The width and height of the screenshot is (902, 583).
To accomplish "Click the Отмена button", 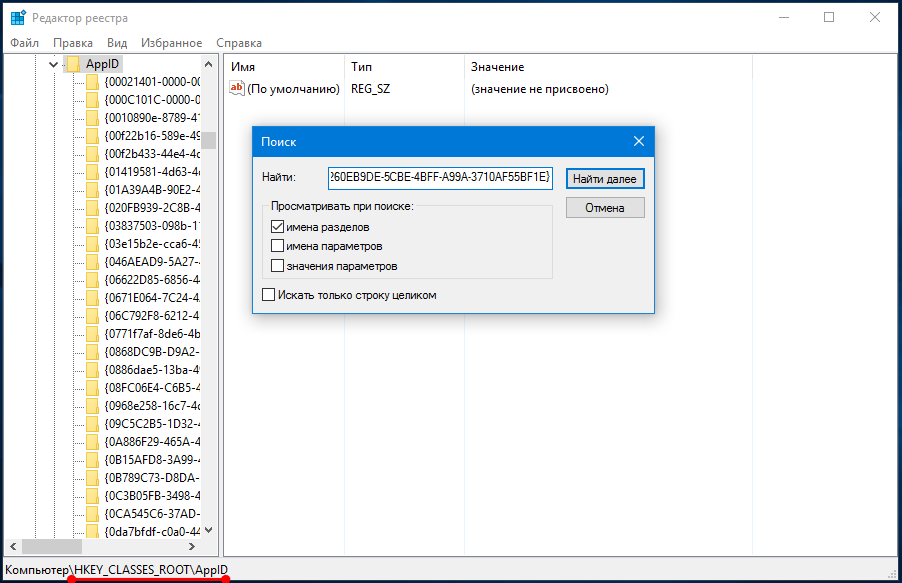I will (605, 208).
